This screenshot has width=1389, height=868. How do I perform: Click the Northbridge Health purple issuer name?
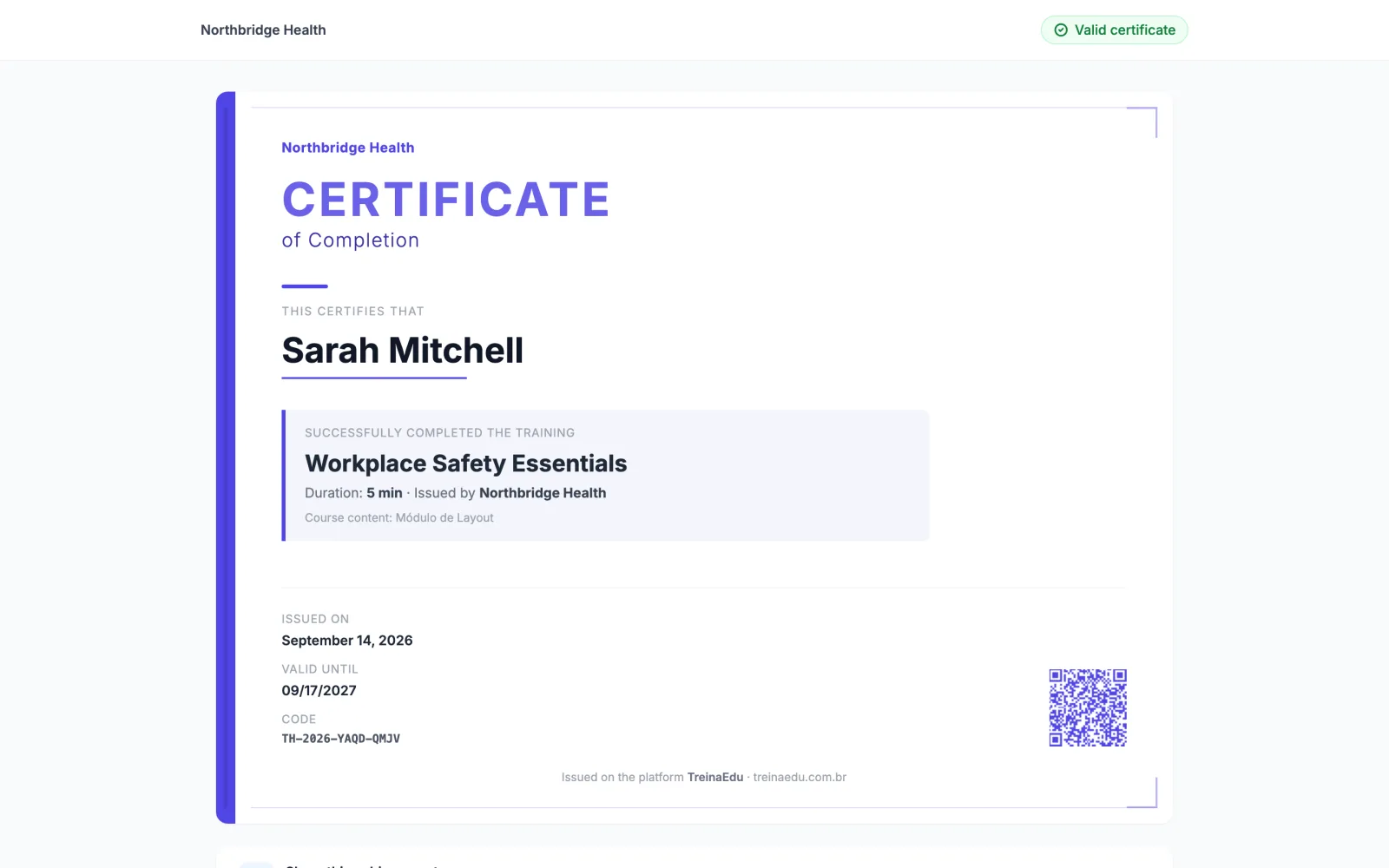pyautogui.click(x=348, y=148)
